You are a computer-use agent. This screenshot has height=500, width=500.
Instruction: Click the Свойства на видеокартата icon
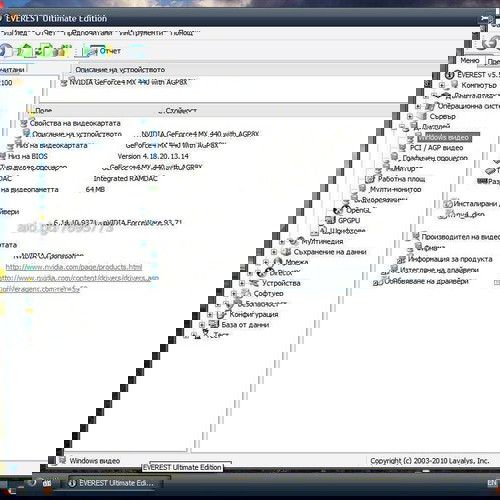click(23, 123)
